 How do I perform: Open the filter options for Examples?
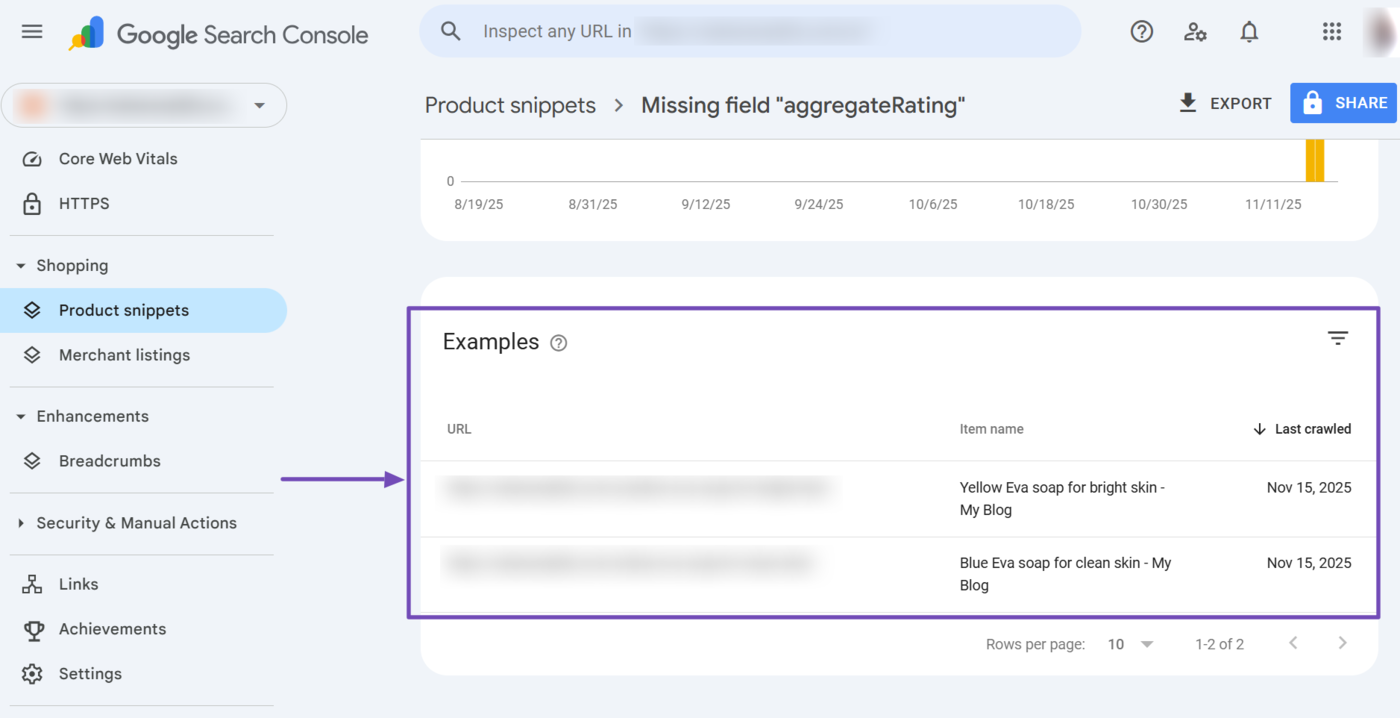click(x=1337, y=338)
